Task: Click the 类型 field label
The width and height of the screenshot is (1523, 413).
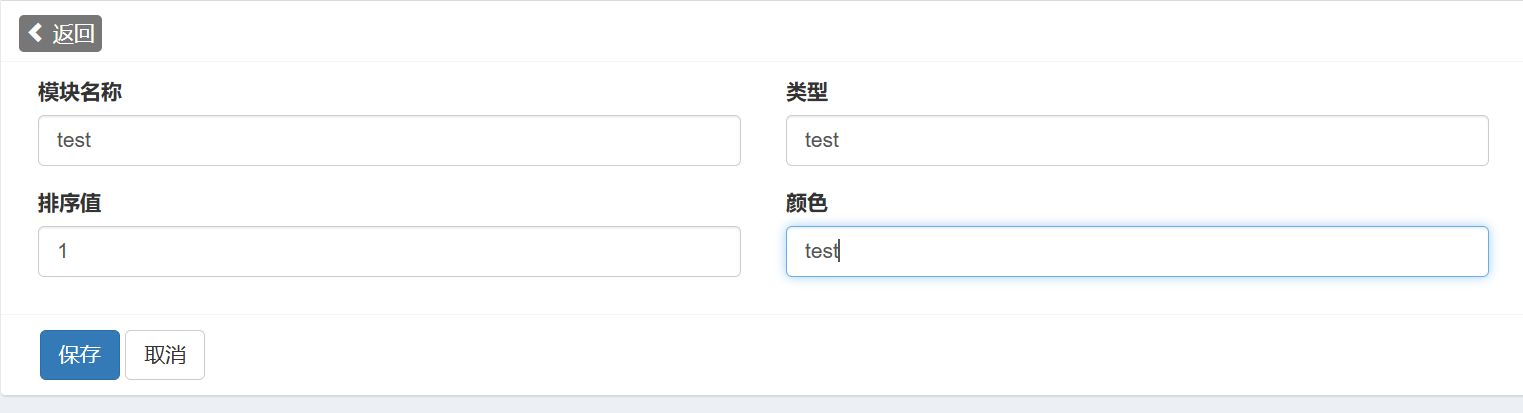Action: 807,92
